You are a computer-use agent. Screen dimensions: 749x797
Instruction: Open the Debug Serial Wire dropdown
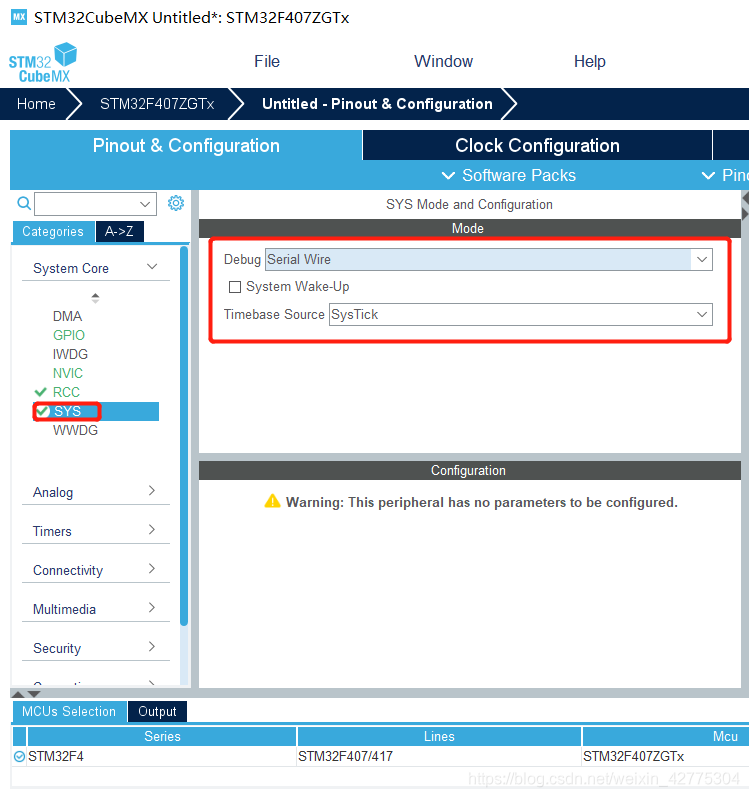pos(702,260)
